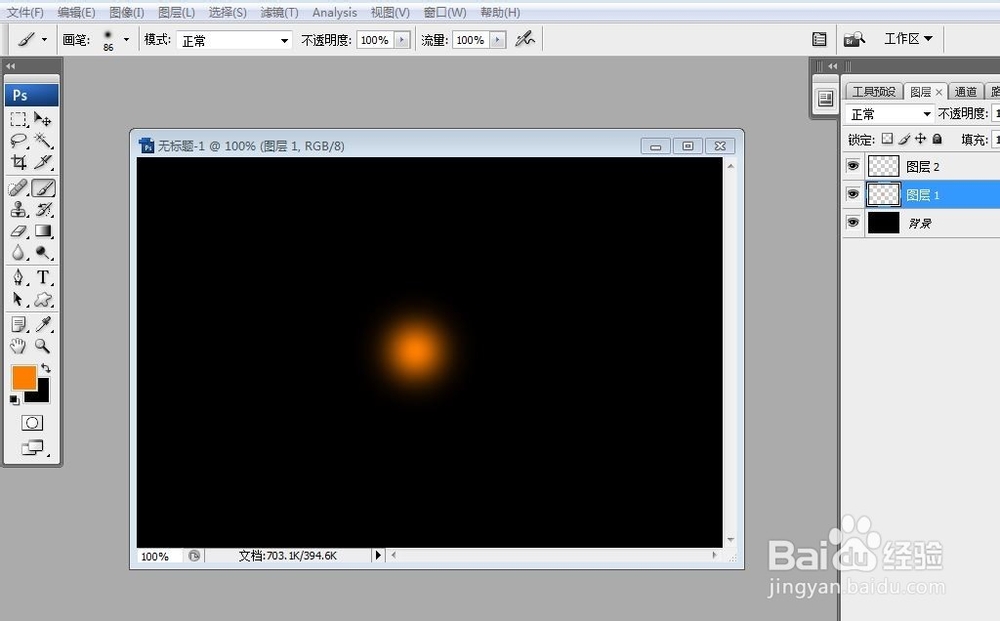
Task: Select the Custom Shape tool
Action: (43, 299)
